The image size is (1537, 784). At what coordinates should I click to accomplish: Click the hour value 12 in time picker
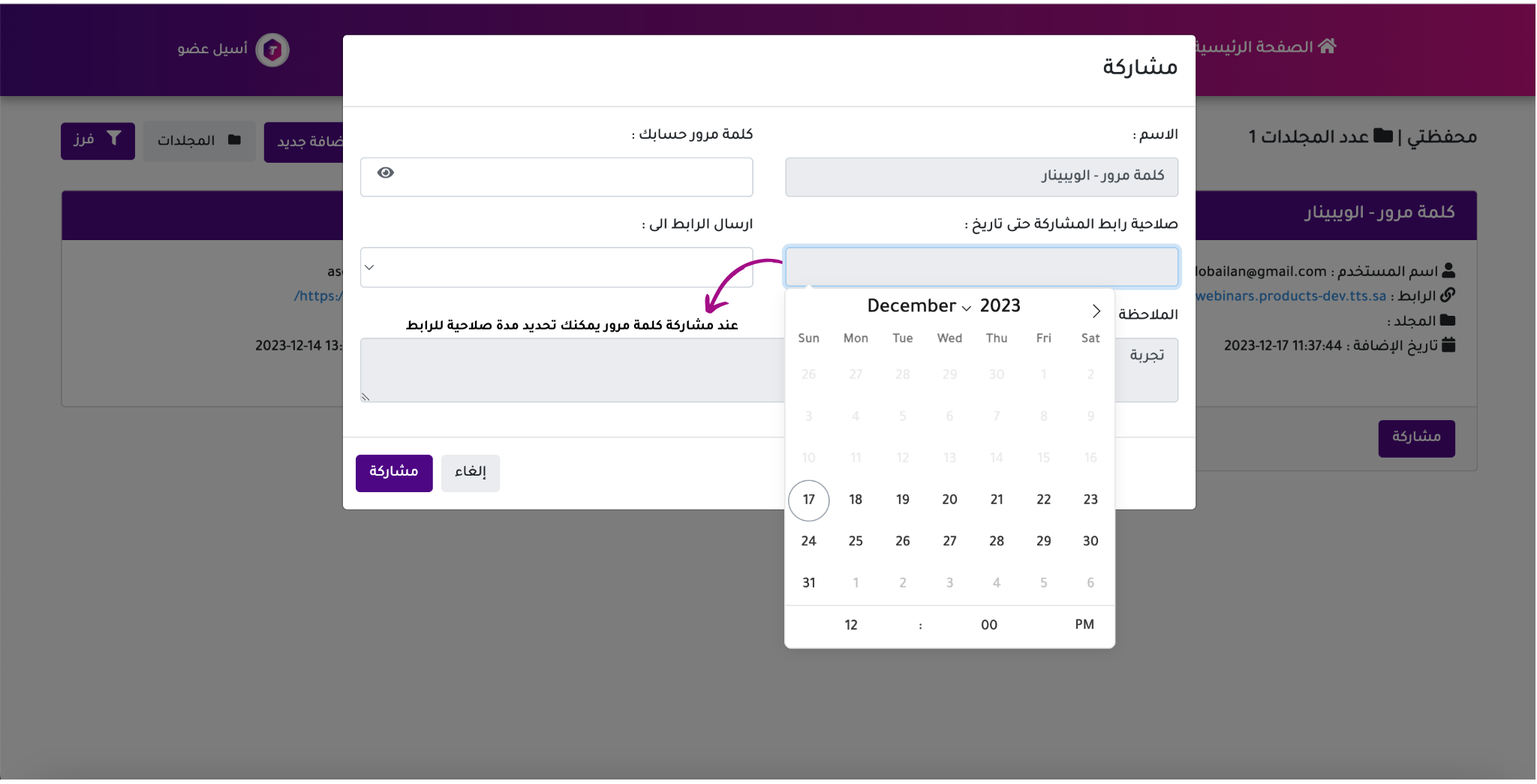point(850,625)
